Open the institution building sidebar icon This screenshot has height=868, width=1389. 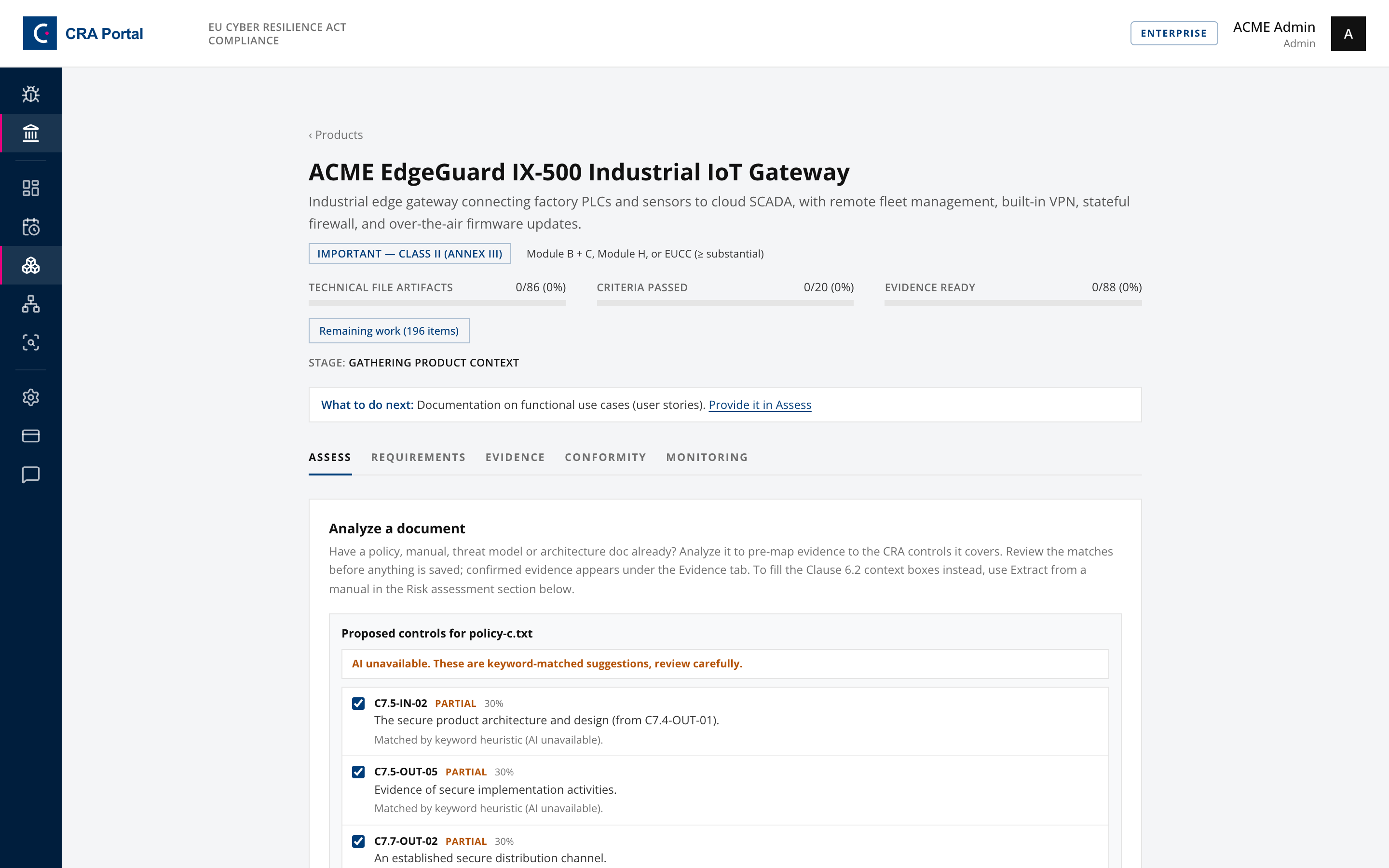pos(30,133)
